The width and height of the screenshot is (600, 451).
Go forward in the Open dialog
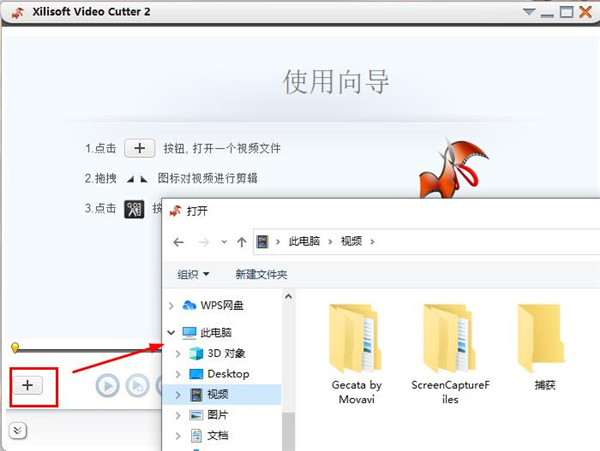coord(204,242)
